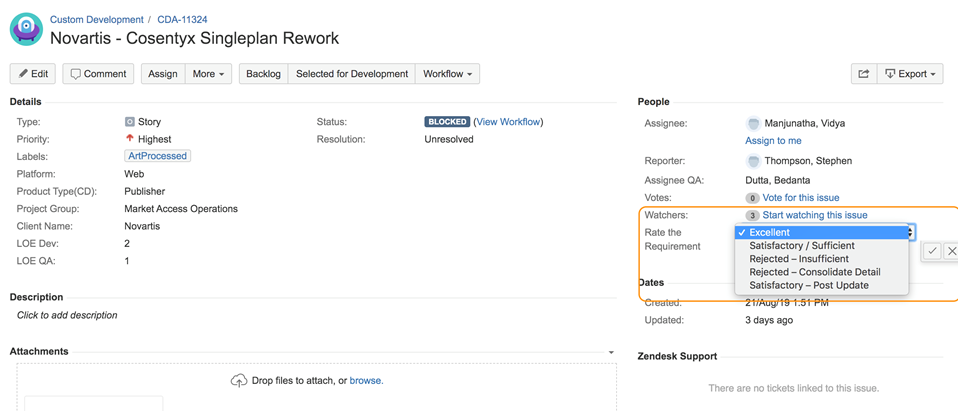Click the LOE Dev value 2
The height and width of the screenshot is (411, 958).
pos(127,244)
